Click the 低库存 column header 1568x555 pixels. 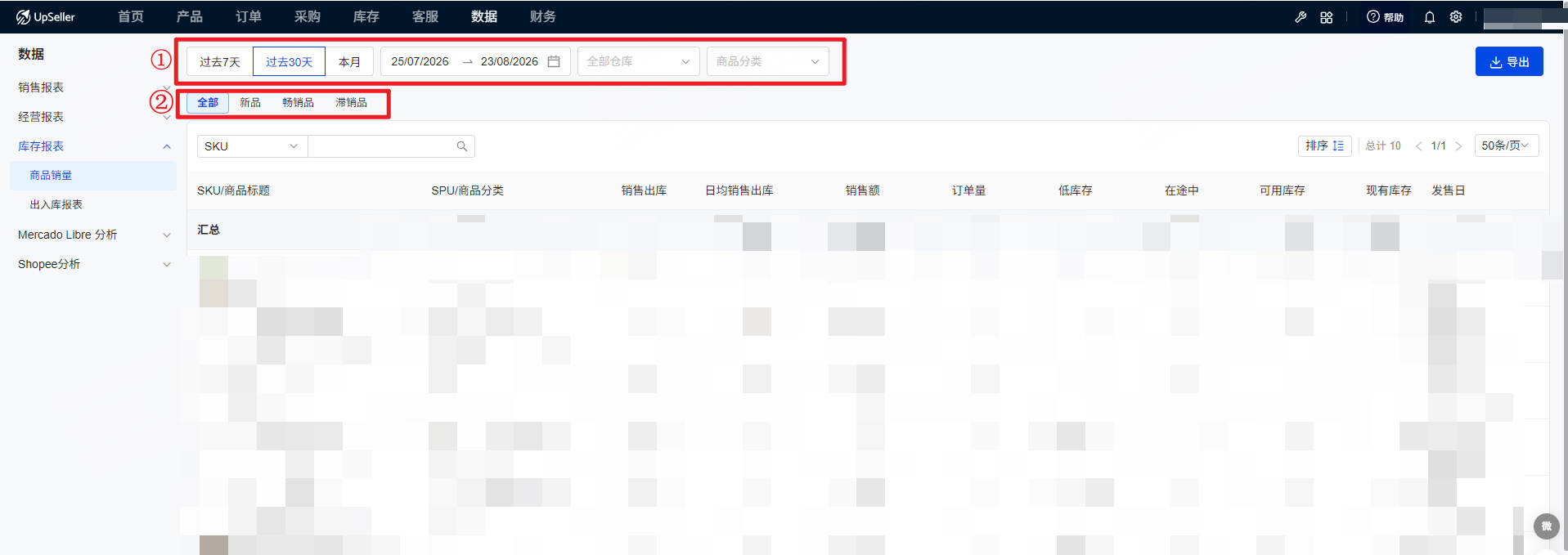(x=1075, y=190)
